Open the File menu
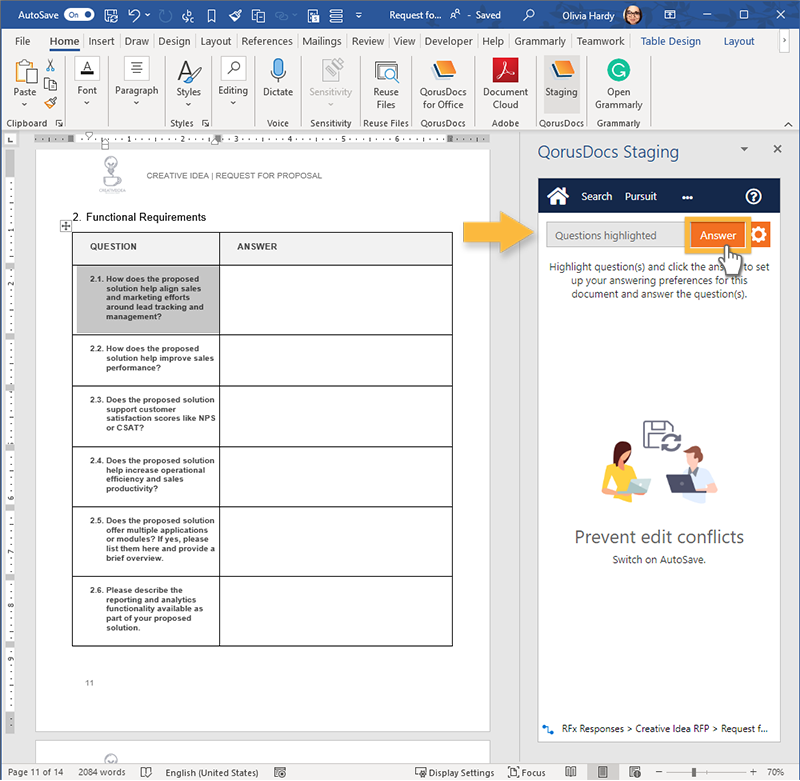Viewport: 800px width, 781px height. (x=22, y=41)
